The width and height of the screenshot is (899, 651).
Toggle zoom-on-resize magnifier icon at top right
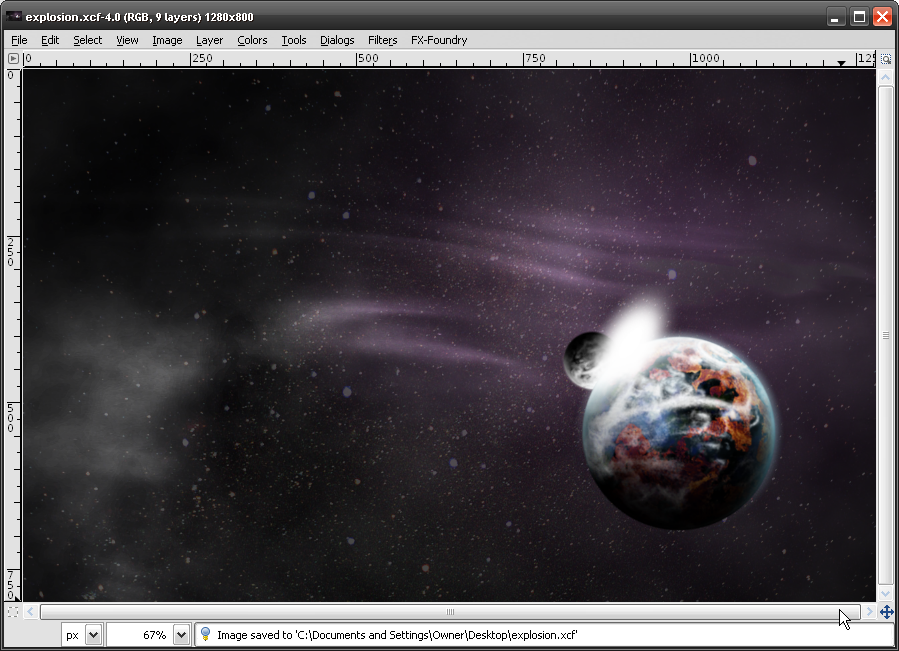click(886, 59)
